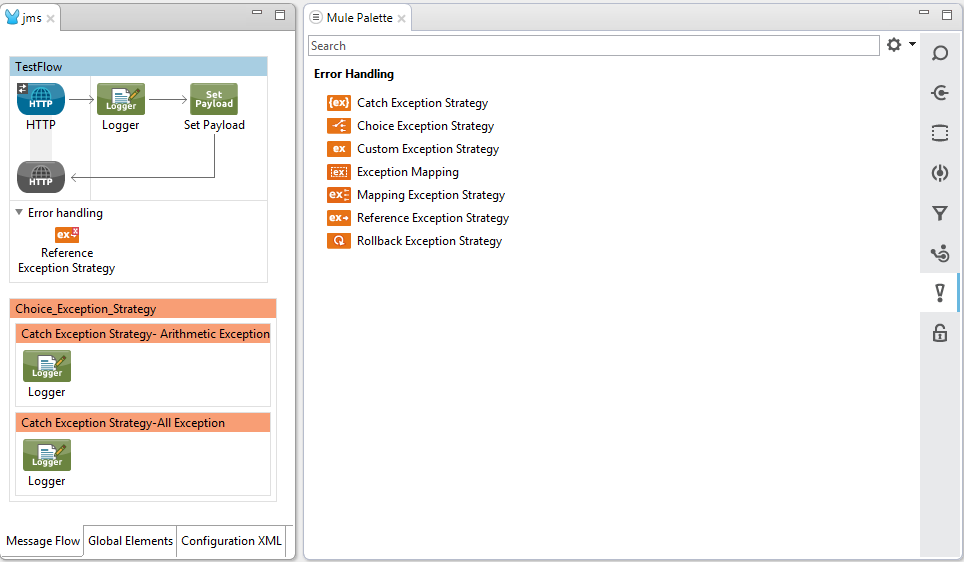964x562 pixels.
Task: Open the Connectors/Endpoints category in palette sidebar
Action: [939, 93]
